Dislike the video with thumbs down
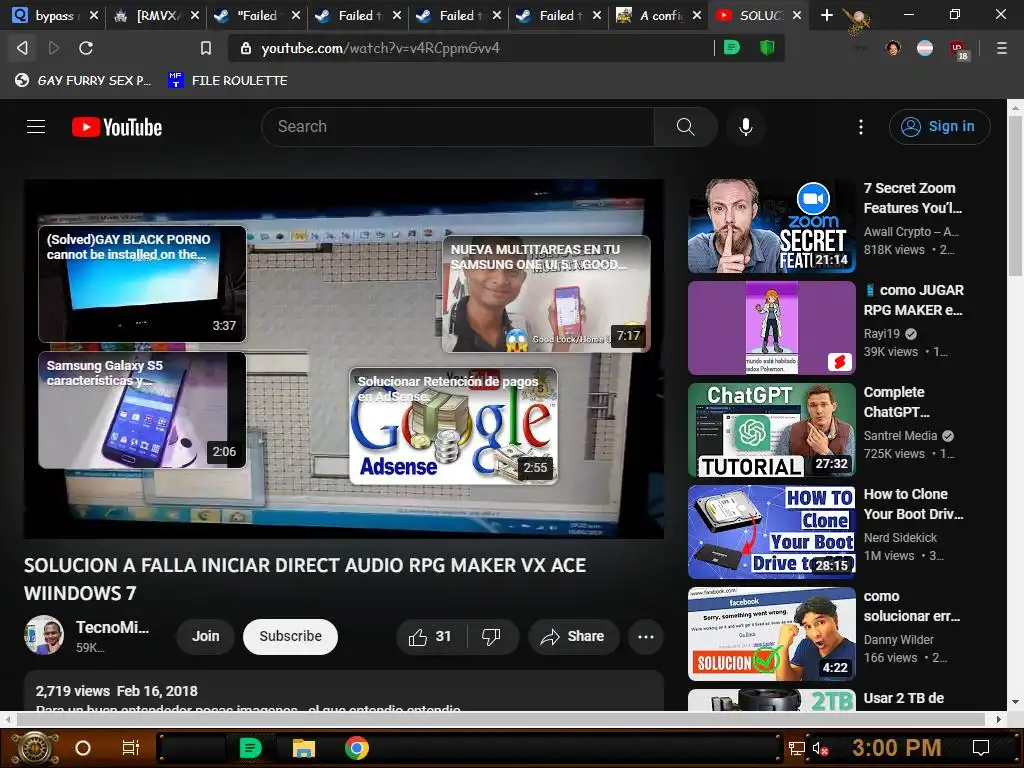 point(491,637)
